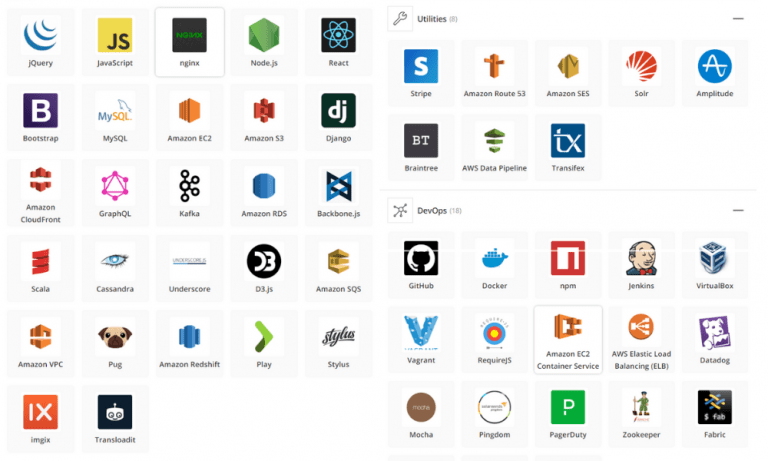Image resolution: width=768 pixels, height=461 pixels.
Task: Click the Utilities wrench icon
Action: [400, 19]
